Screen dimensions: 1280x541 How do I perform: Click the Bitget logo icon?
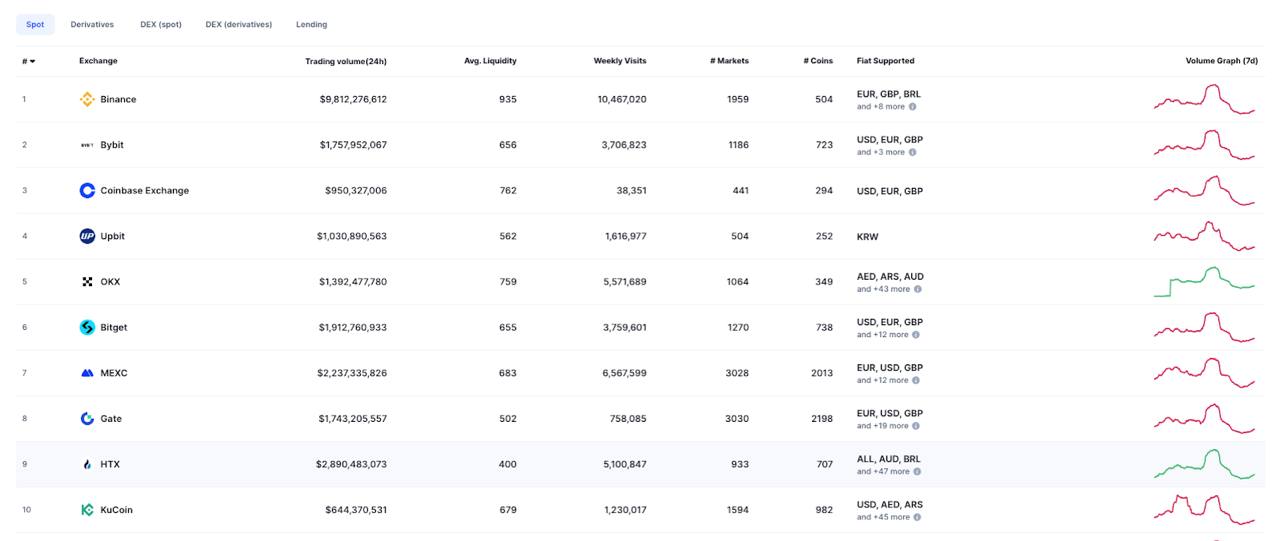click(87, 327)
